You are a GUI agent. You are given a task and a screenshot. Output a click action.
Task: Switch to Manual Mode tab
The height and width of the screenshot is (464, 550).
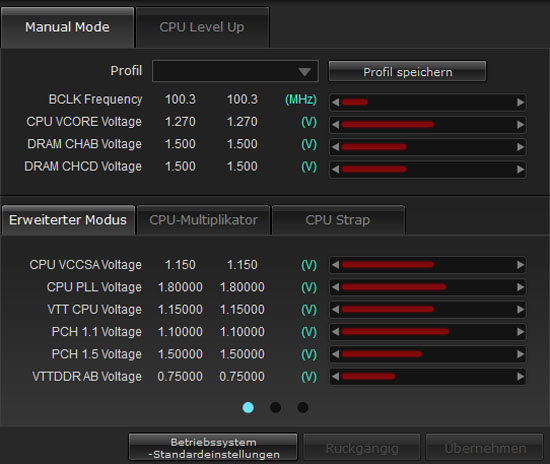pyautogui.click(x=67, y=27)
